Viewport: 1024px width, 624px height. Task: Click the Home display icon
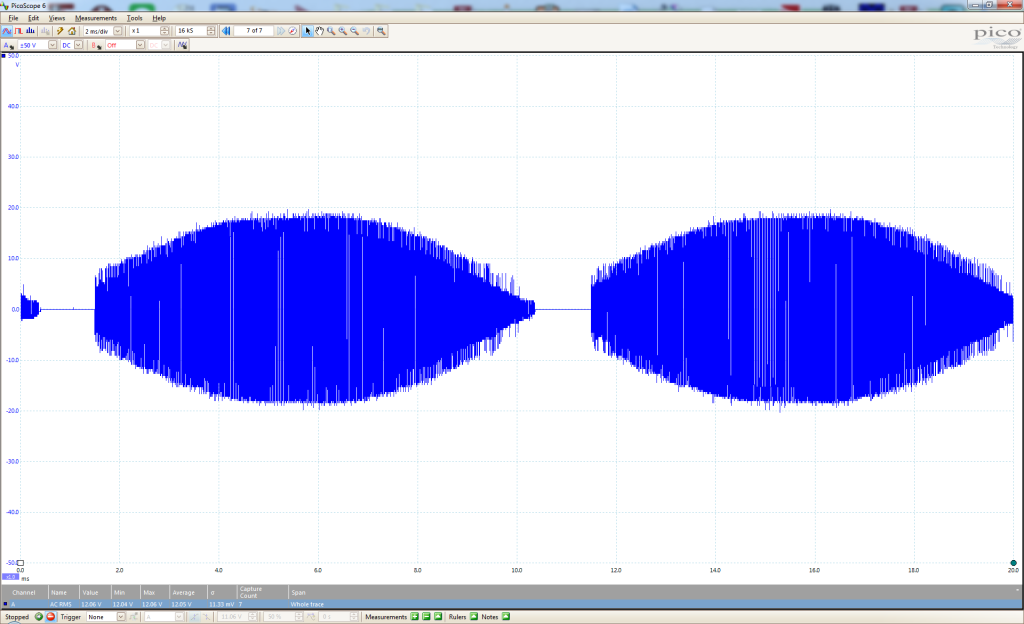(72, 31)
